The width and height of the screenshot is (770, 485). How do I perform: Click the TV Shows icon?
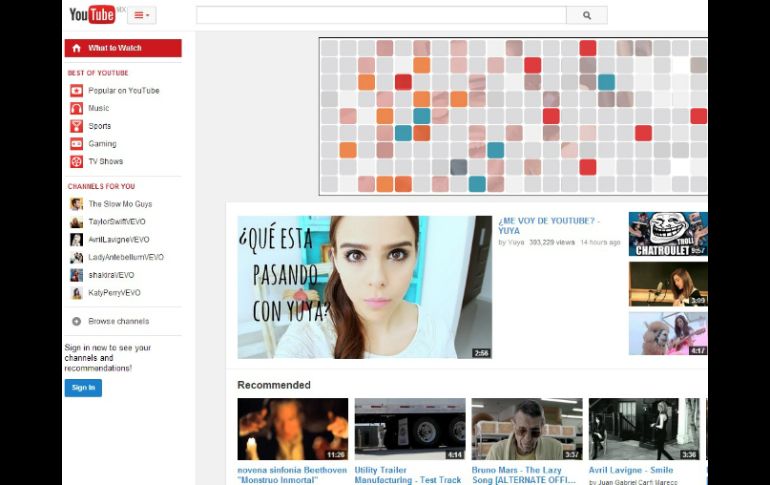pyautogui.click(x=76, y=161)
